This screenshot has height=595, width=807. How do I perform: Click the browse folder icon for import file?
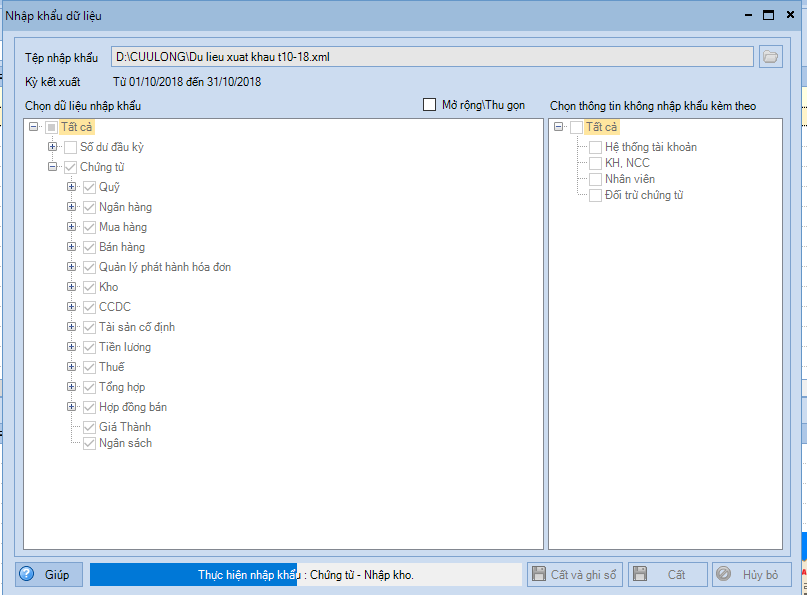click(770, 57)
